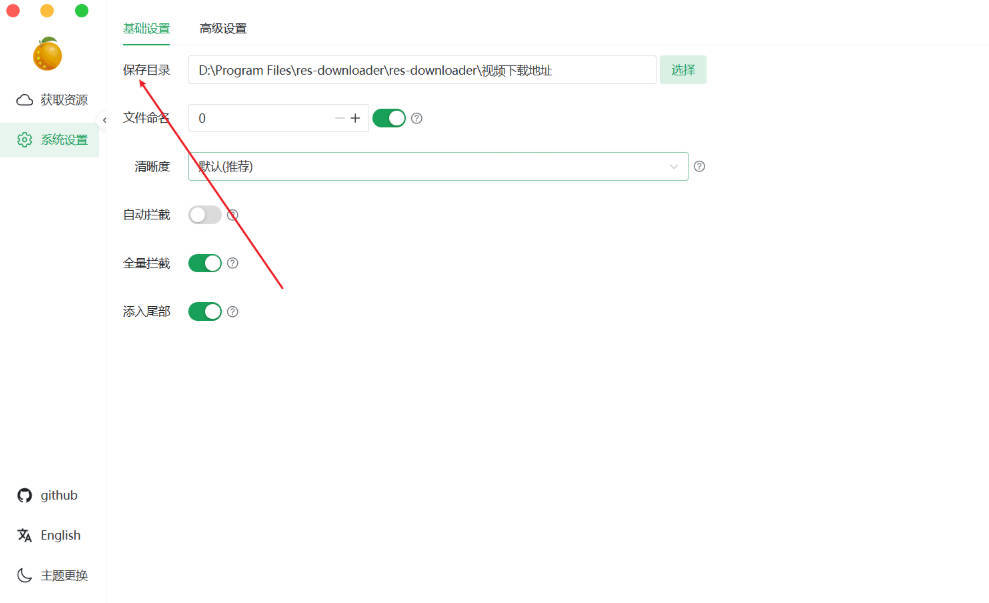Switch language using the translate icon
Screen dimensions: 989x603
(23, 535)
